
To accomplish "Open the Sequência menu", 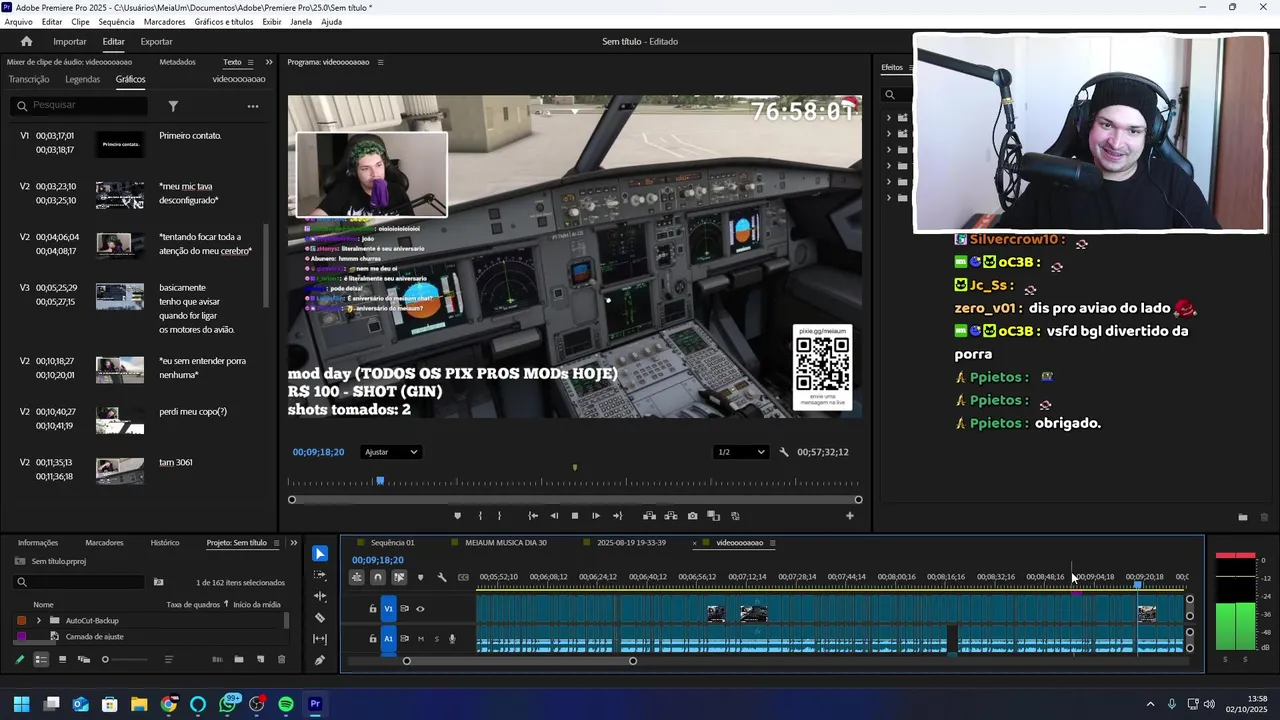I will pos(116,22).
